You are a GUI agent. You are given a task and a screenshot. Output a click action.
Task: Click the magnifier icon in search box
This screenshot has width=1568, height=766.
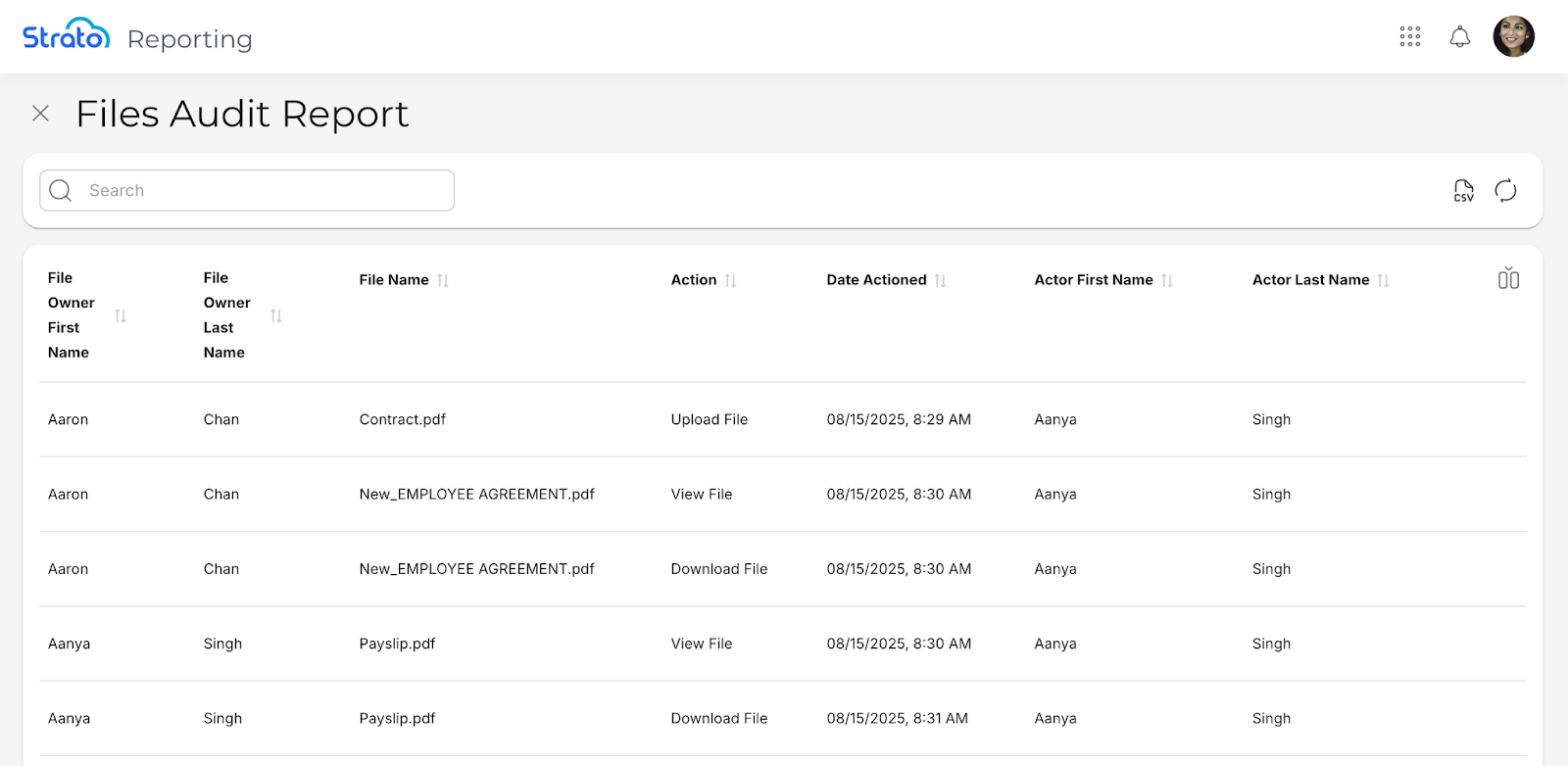[x=61, y=191]
